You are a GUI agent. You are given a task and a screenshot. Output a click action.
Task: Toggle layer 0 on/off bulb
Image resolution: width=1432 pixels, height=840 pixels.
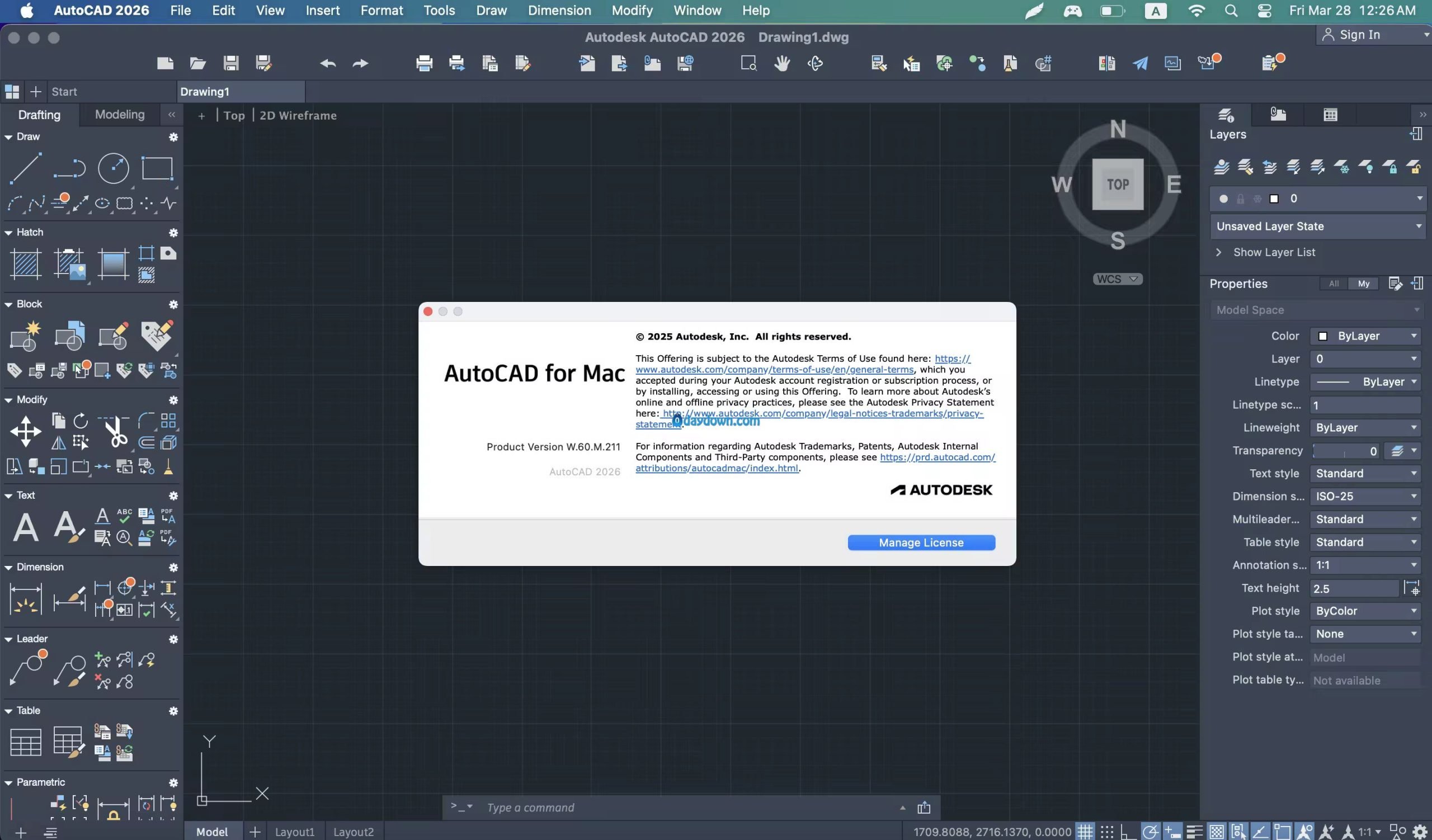click(x=1223, y=199)
